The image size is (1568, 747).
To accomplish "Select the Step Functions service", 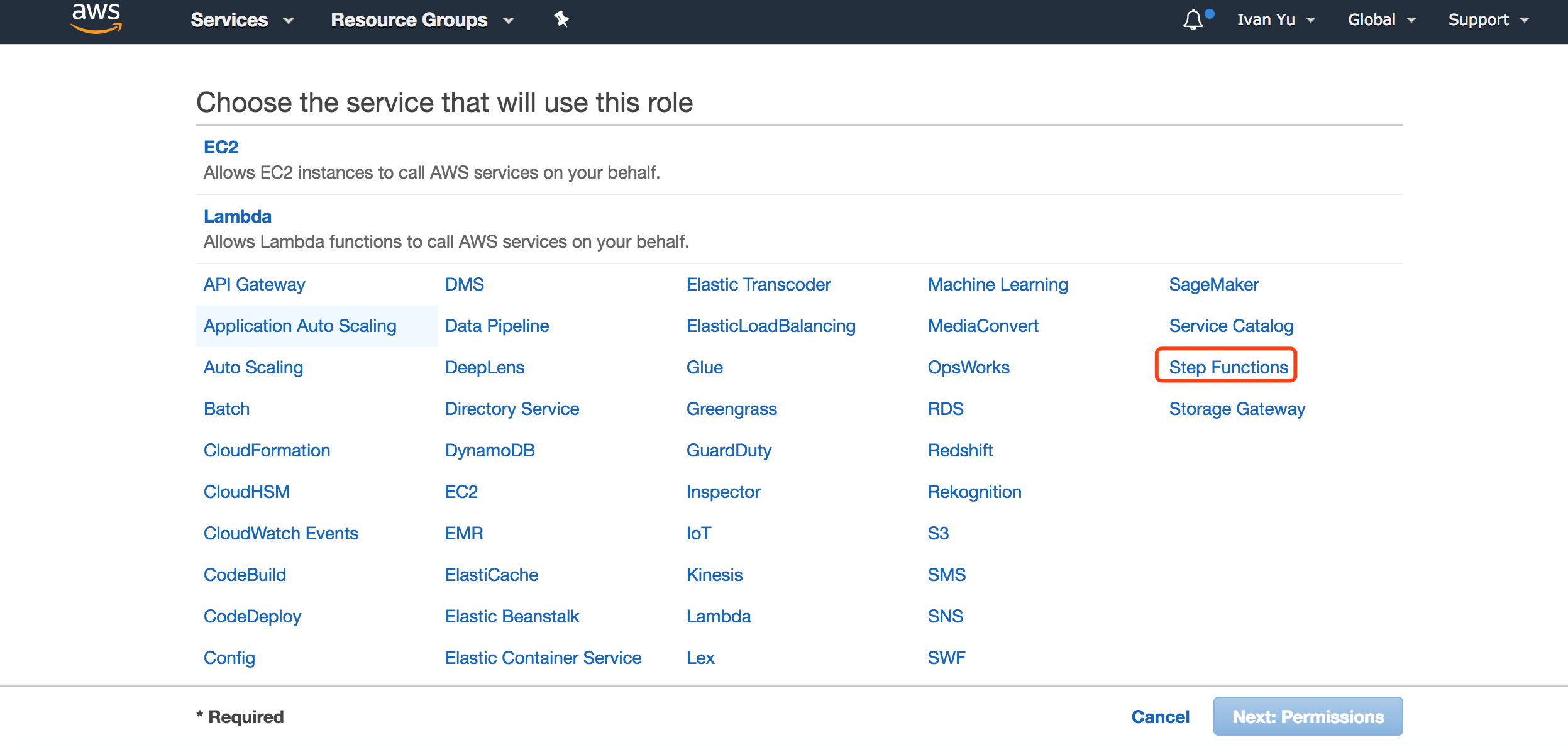I will tap(1228, 367).
